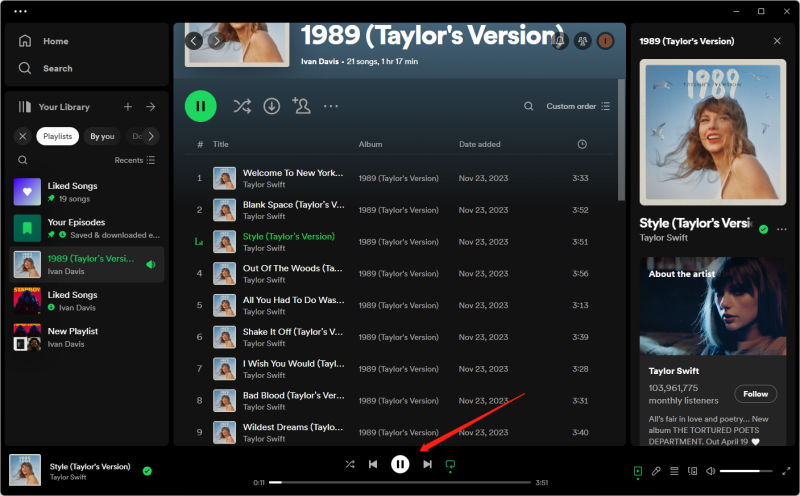Skip to the previous track

point(373,464)
